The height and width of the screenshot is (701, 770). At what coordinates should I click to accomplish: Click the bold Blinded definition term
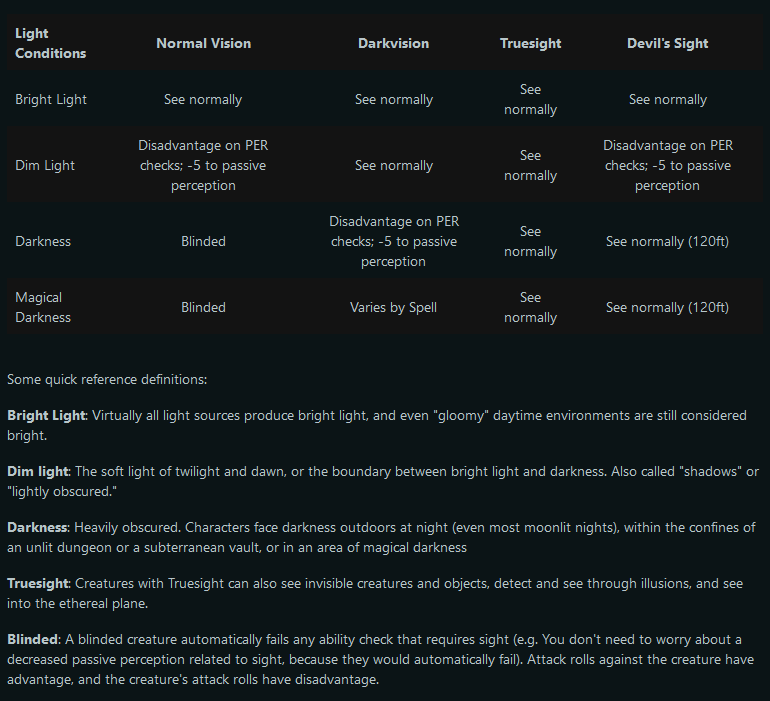click(x=35, y=639)
